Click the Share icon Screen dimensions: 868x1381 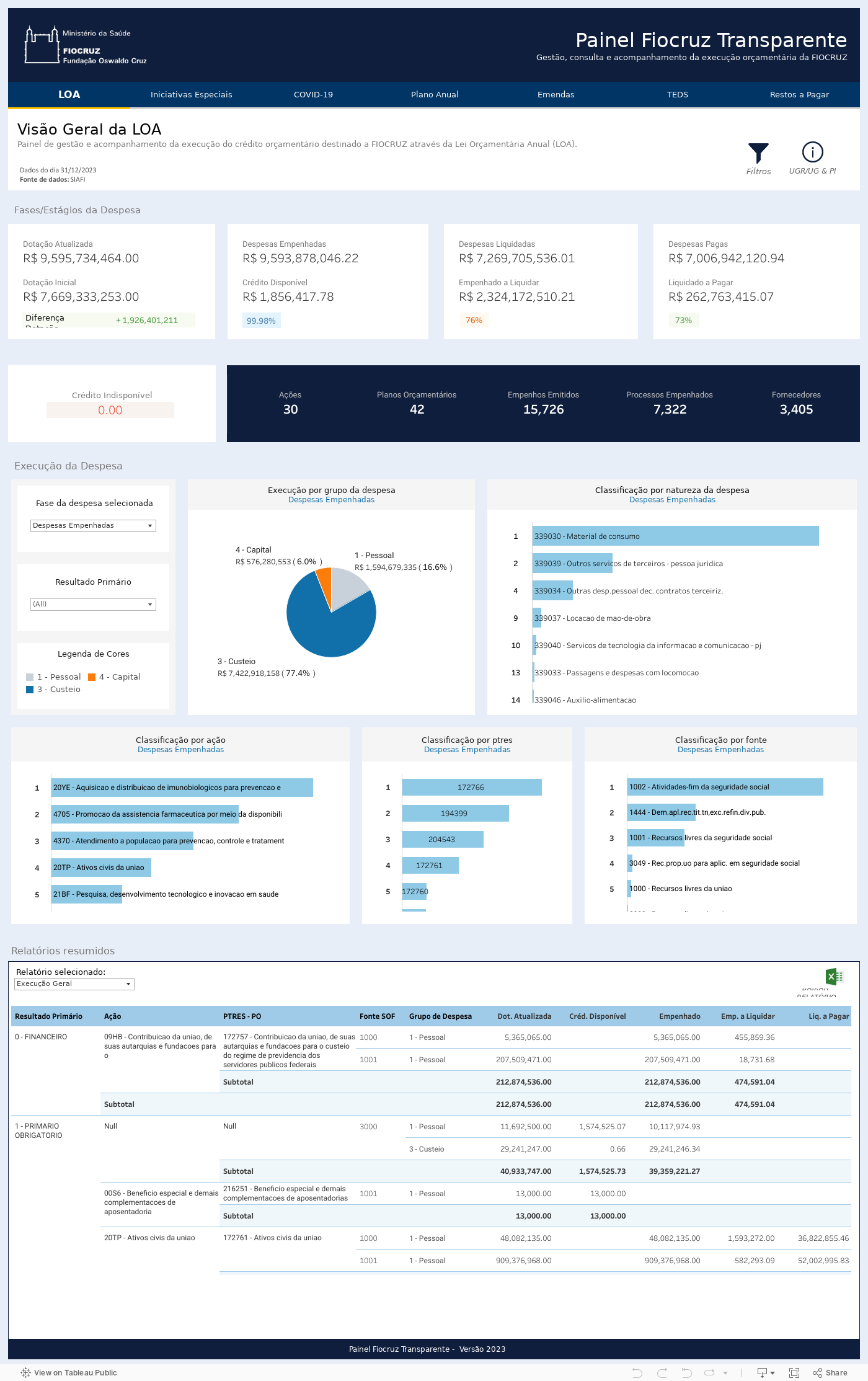[x=818, y=1372]
